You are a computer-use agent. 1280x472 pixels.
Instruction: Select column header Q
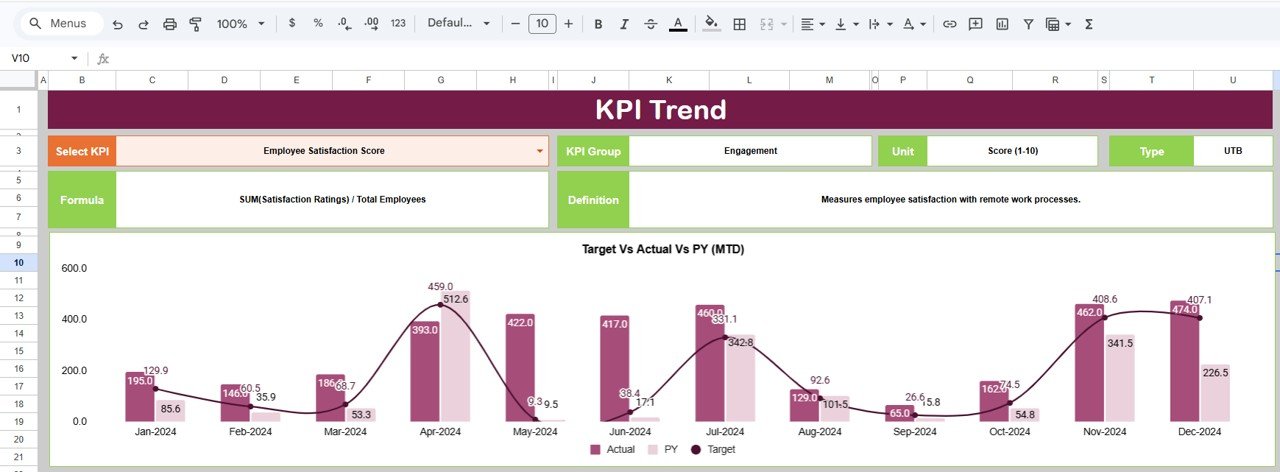coord(968,79)
